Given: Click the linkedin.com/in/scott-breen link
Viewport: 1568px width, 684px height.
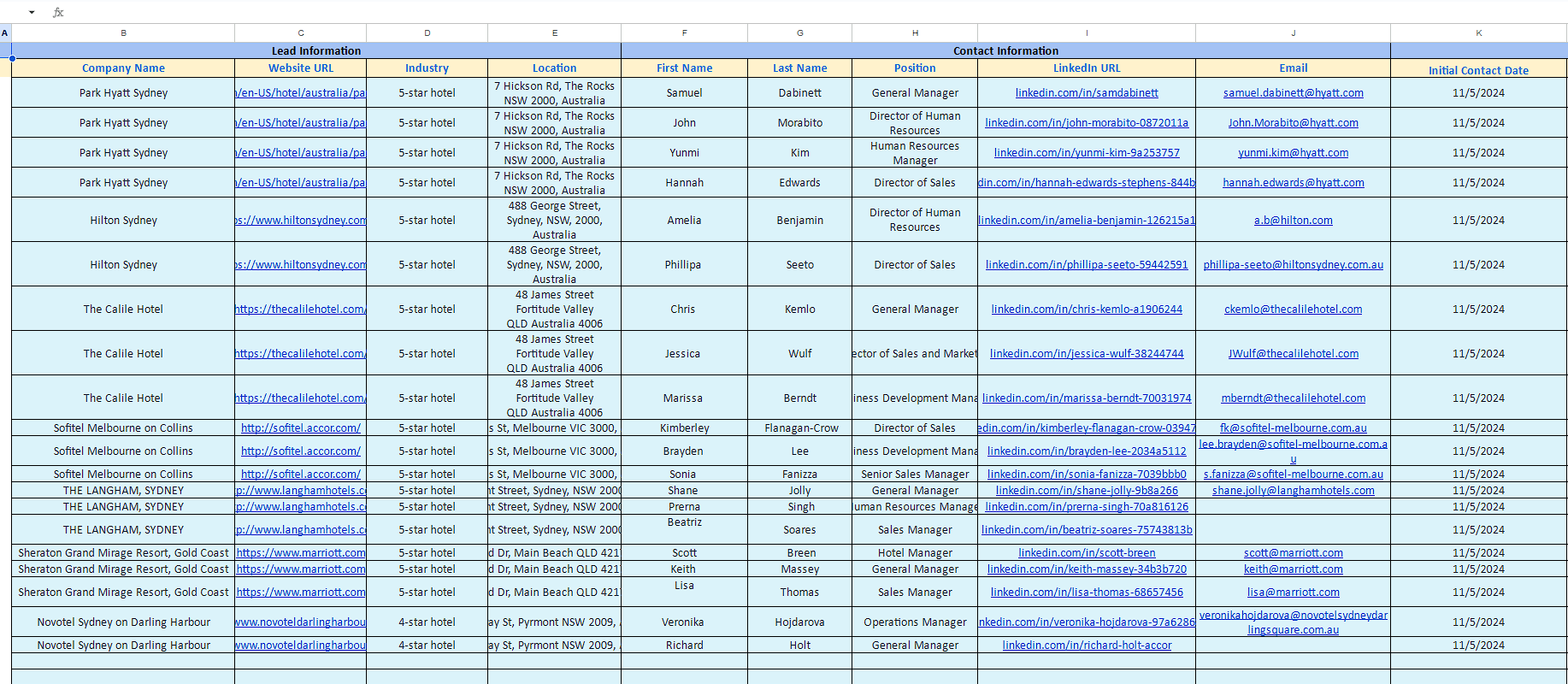Looking at the screenshot, I should pyautogui.click(x=1087, y=553).
